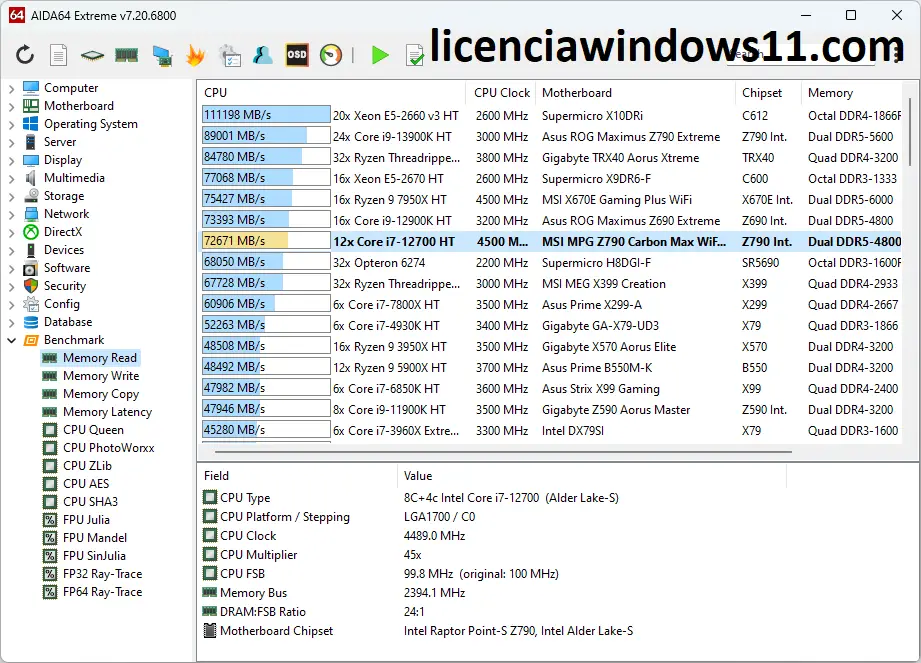Image resolution: width=921 pixels, height=663 pixels.
Task: Click the 45280 MB/s result bar
Action: click(x=266, y=430)
